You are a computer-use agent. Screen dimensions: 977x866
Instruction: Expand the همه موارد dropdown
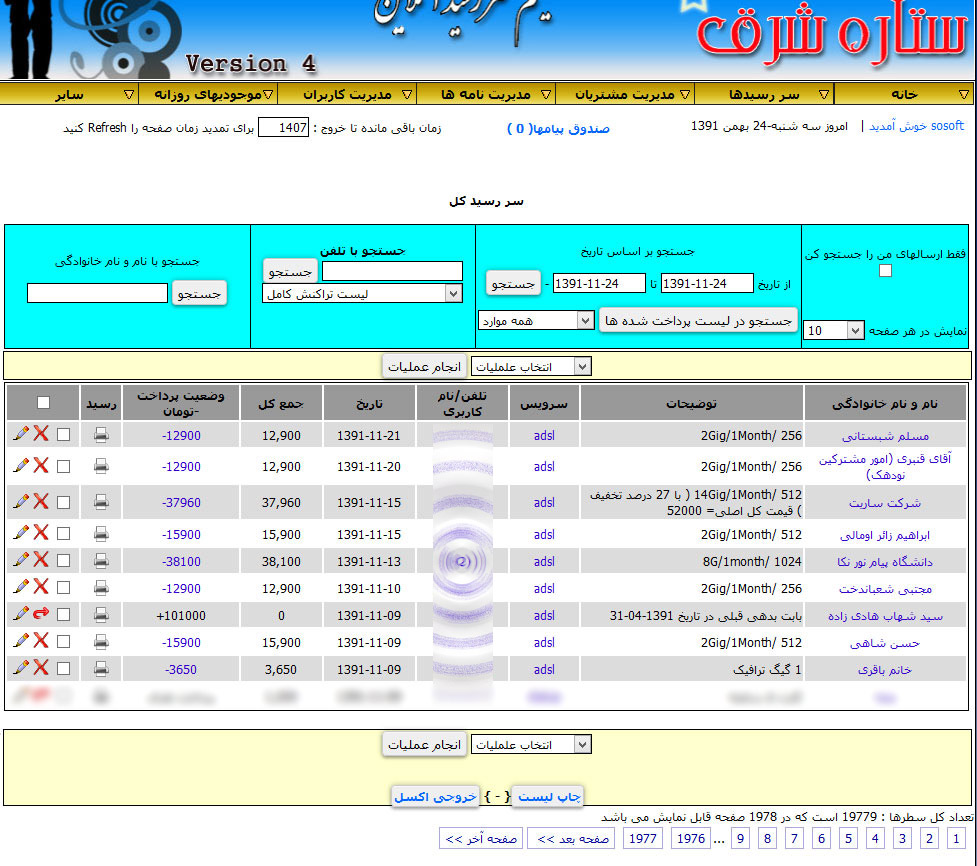(536, 320)
